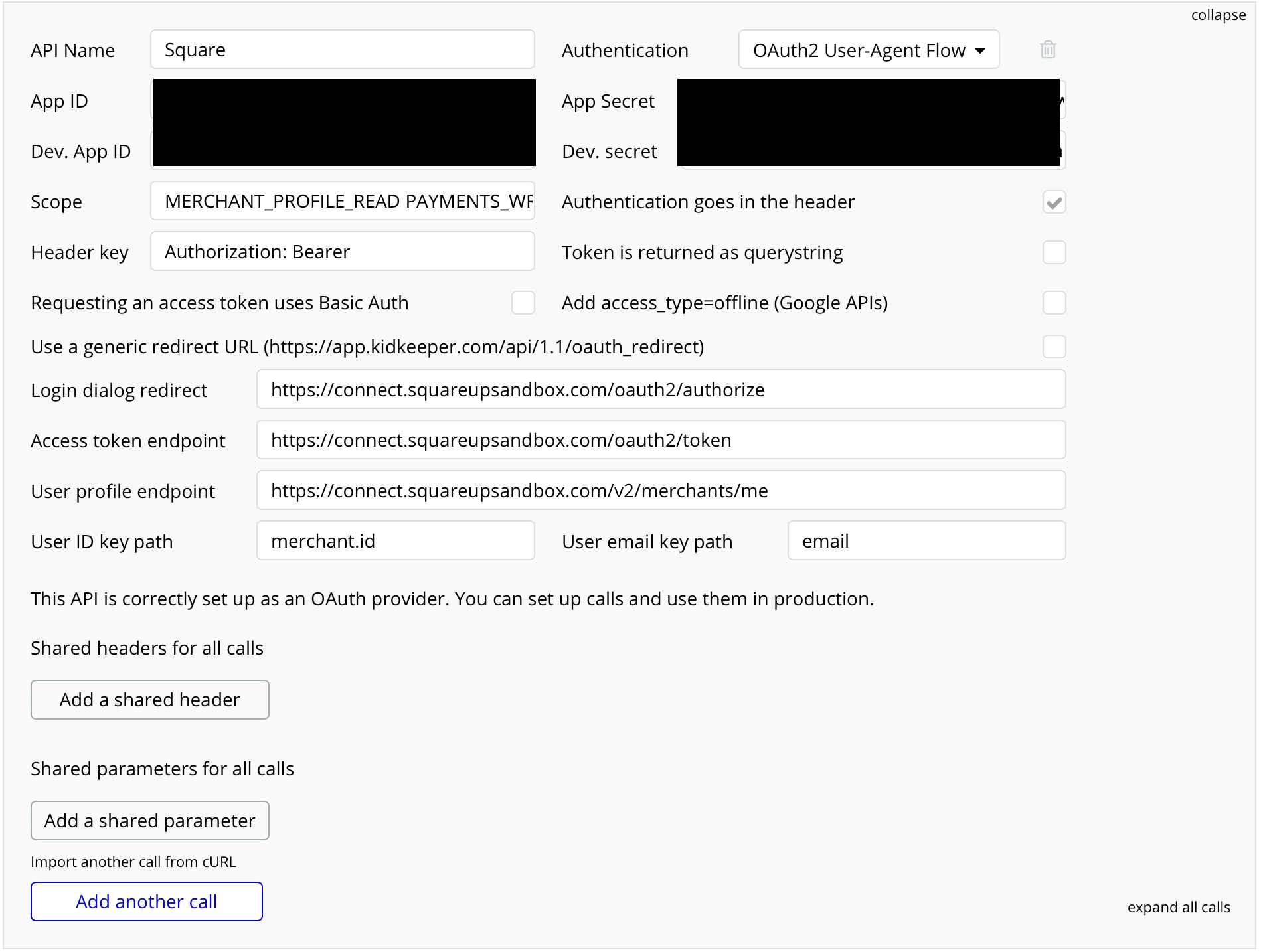
Task: Edit the User ID key path field
Action: pyautogui.click(x=395, y=541)
